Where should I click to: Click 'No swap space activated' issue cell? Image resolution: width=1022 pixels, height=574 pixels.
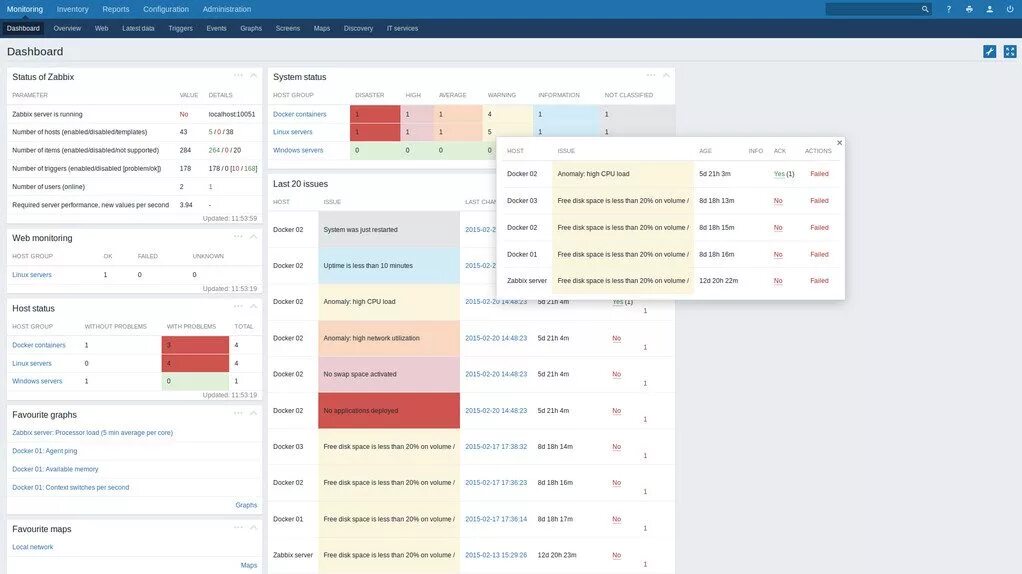(x=389, y=374)
